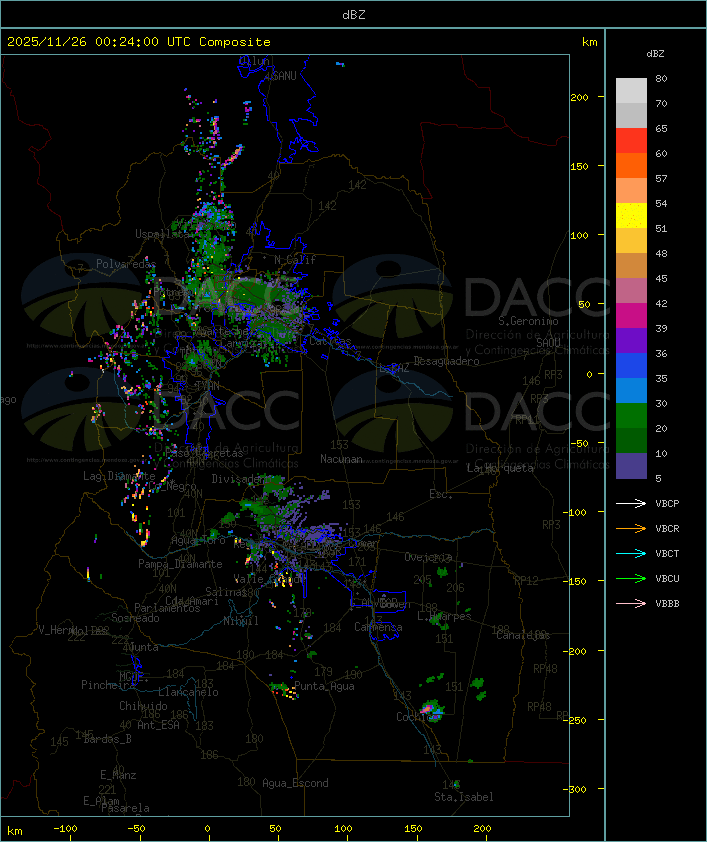Click the Parlamentos place label

(x=167, y=608)
